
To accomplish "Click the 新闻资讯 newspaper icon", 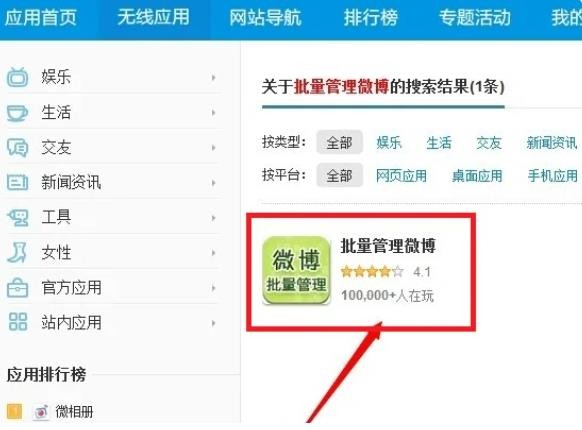I will tap(17, 182).
